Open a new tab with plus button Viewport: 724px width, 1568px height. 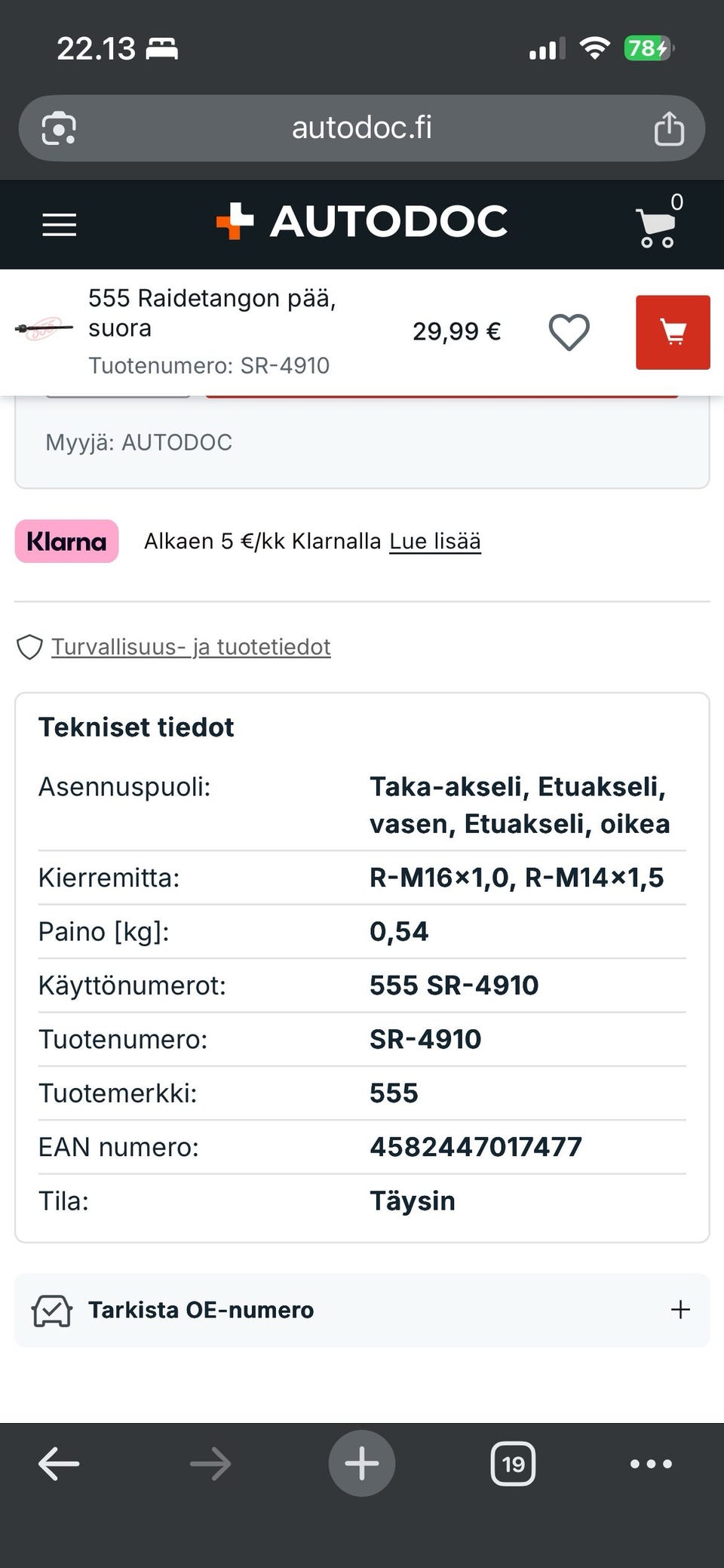(x=362, y=1463)
